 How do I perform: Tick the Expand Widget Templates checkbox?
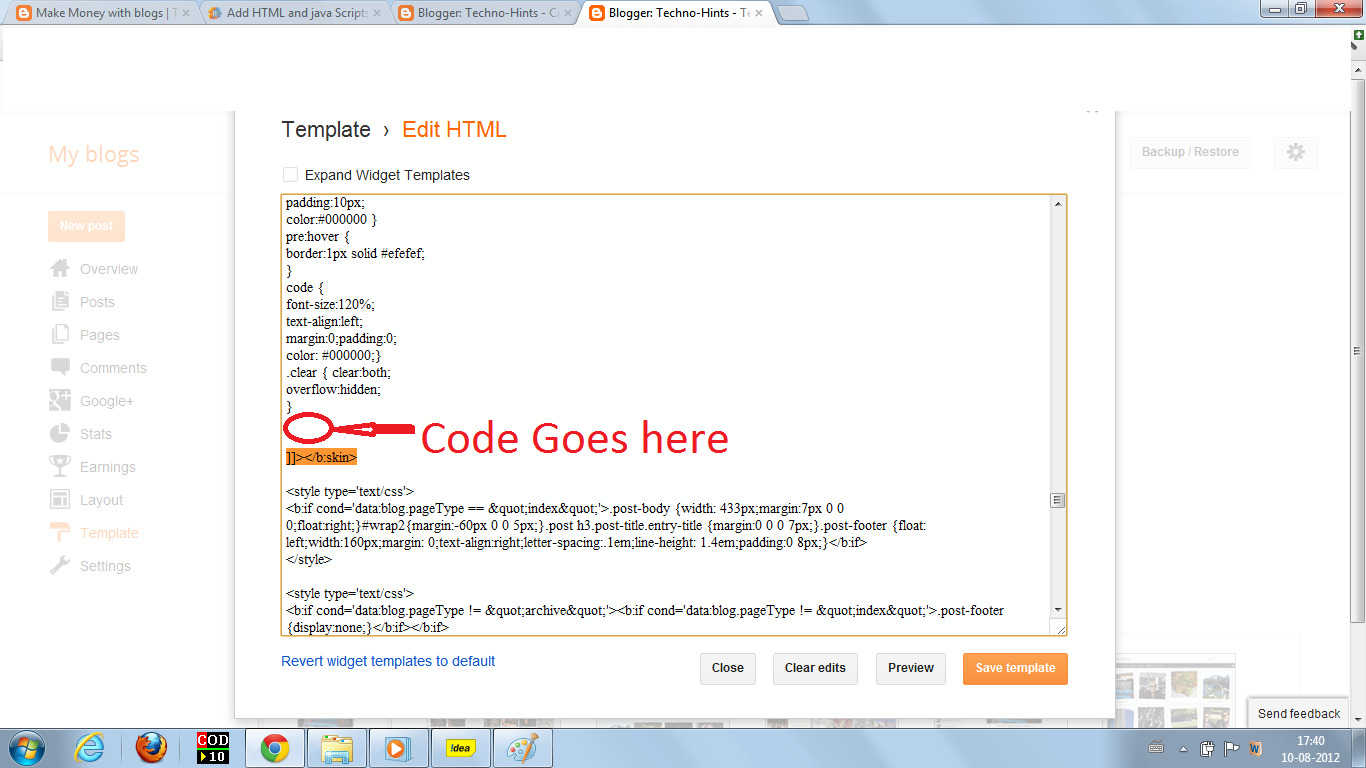point(290,174)
